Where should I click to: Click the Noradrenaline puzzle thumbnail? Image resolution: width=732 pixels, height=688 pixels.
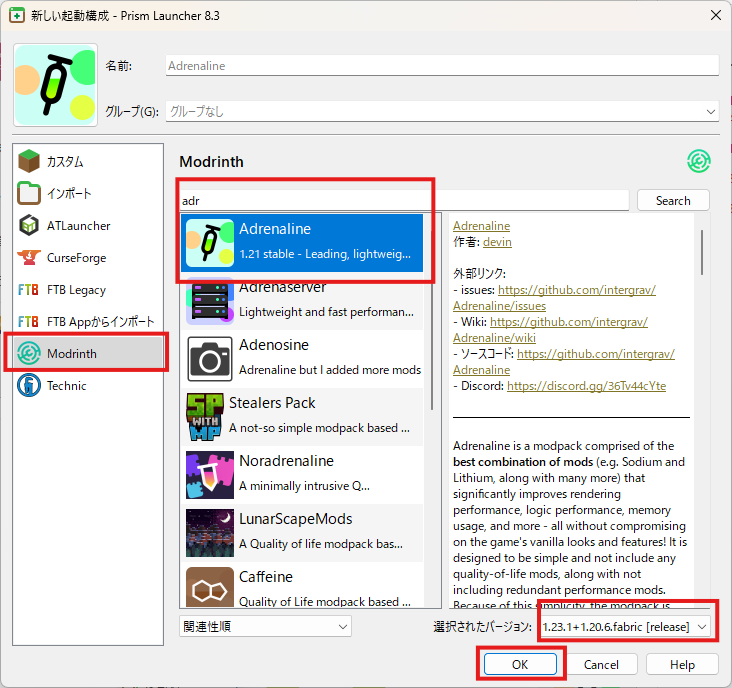tap(210, 475)
